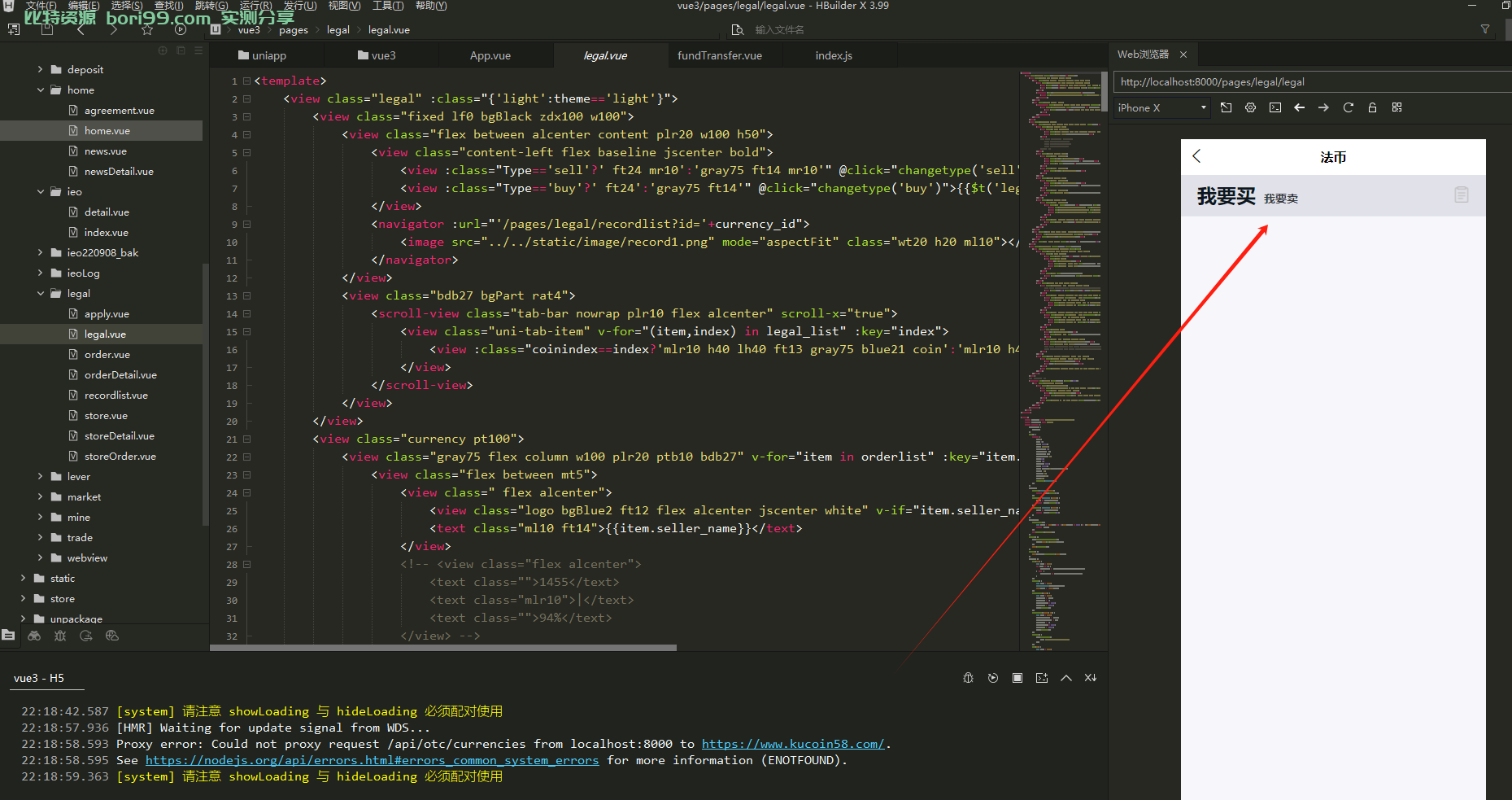Switch to the fundTransfer.vue tab

pyautogui.click(x=720, y=55)
